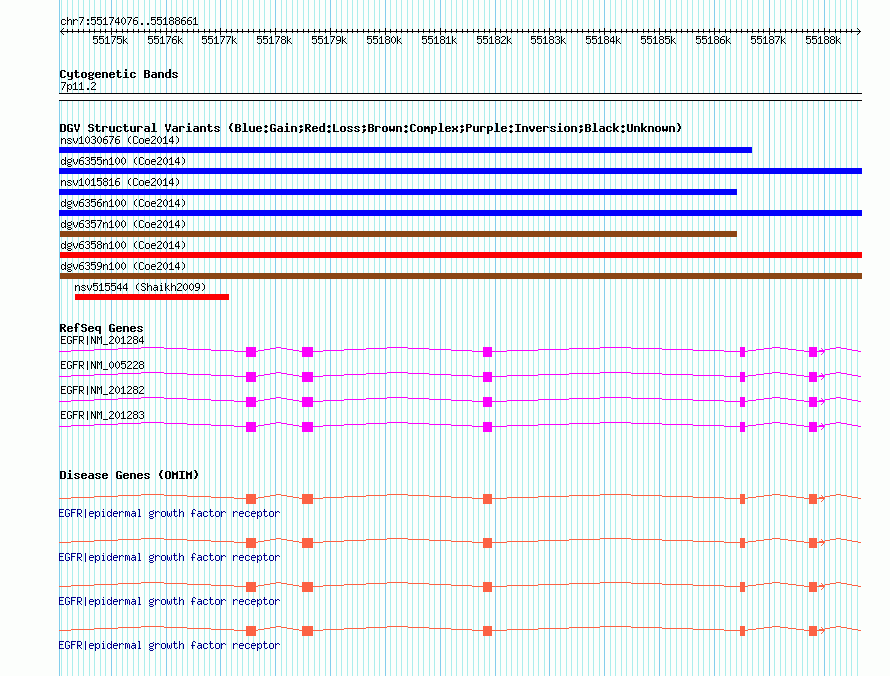Image resolution: width=890 pixels, height=676 pixels.
Task: Open the fourth OMIM EGFR epidermal growth factor receptor link
Action: pyautogui.click(x=169, y=645)
